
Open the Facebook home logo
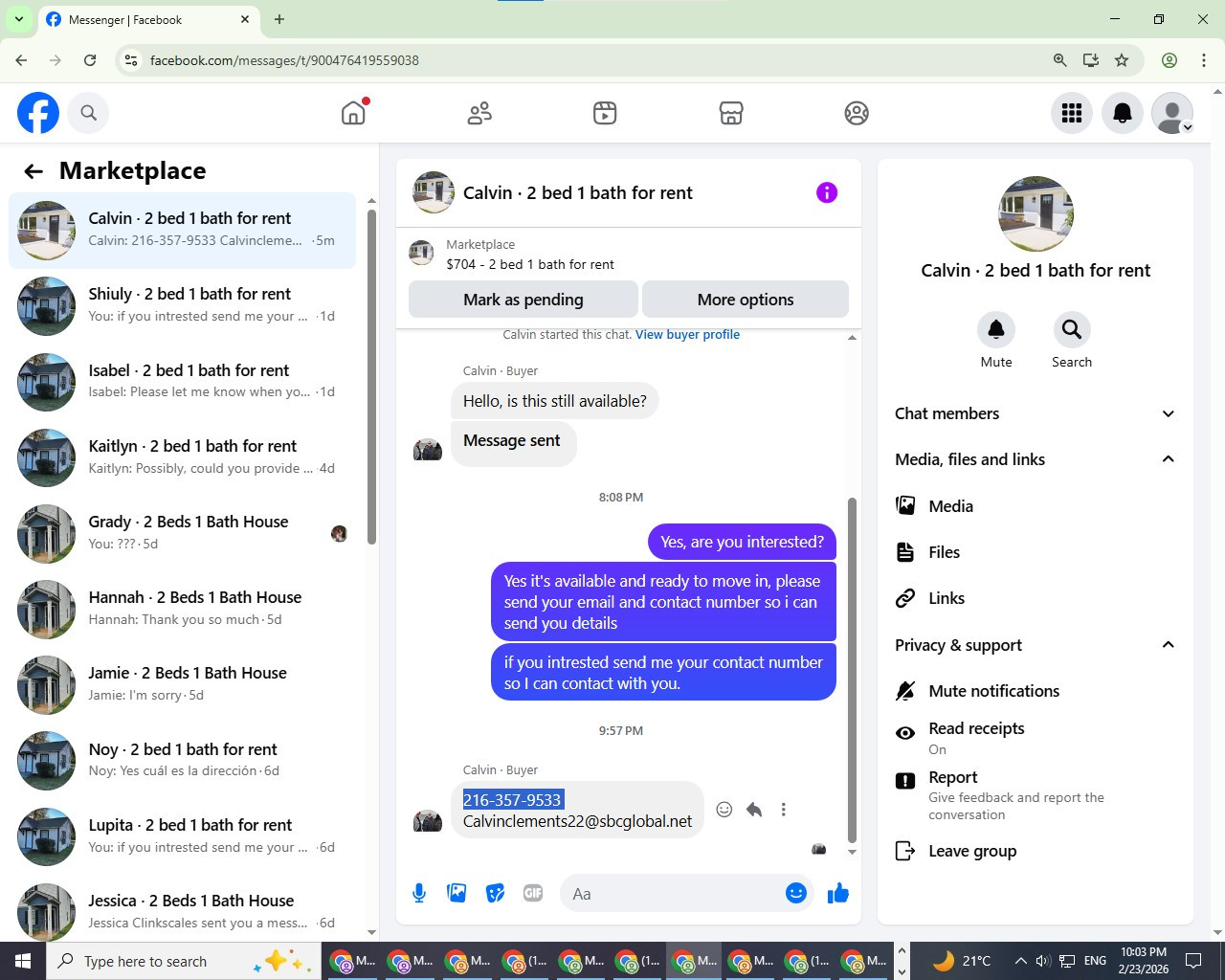click(38, 113)
